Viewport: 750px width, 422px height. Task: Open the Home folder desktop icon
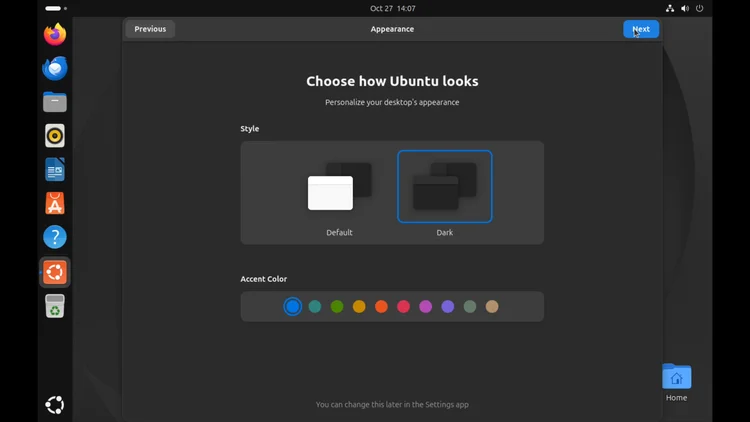[x=676, y=382]
